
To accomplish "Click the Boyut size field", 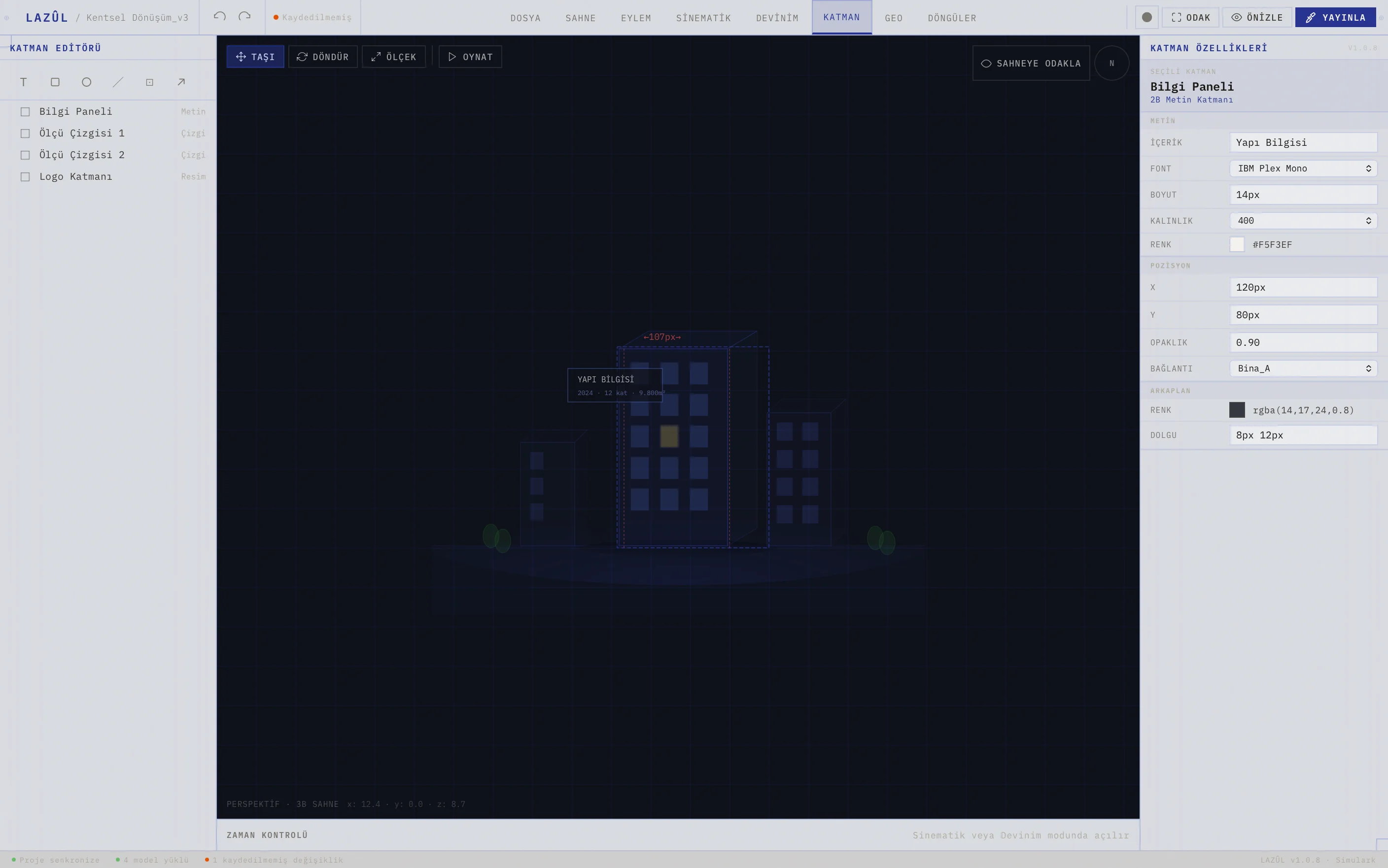I will 1304,195.
